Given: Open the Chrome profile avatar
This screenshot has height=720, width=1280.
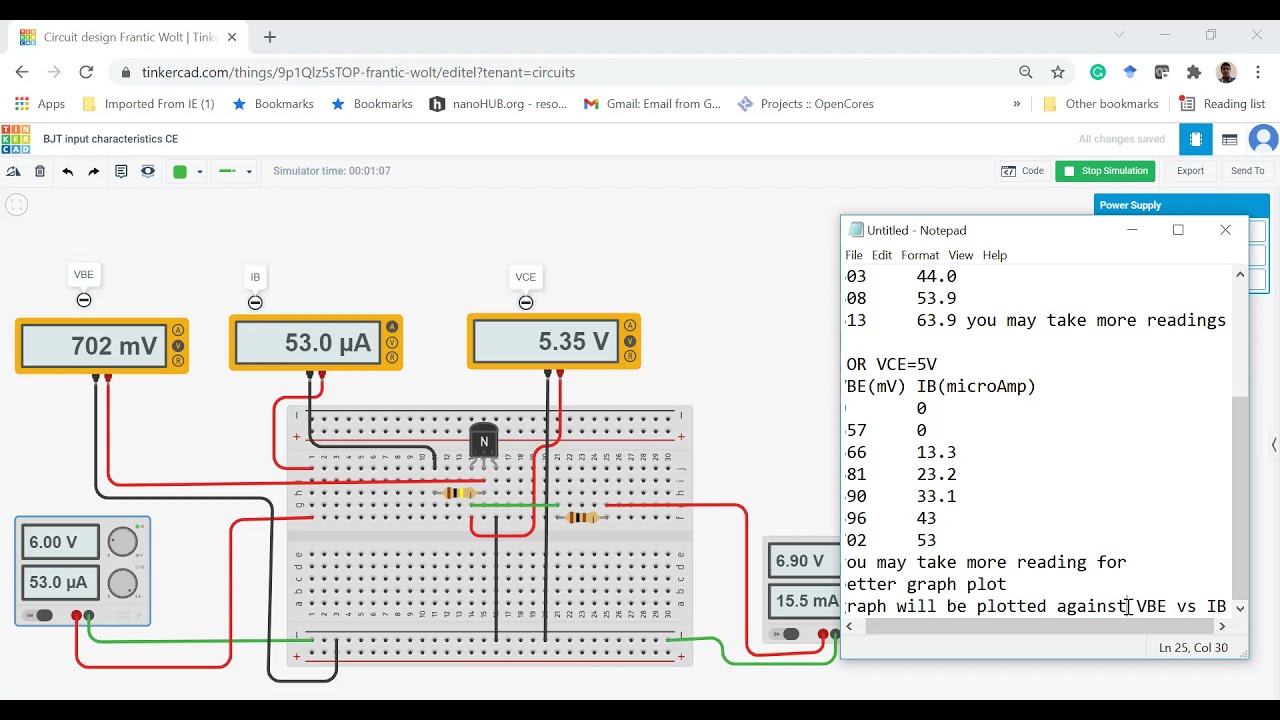Looking at the screenshot, I should [1227, 72].
